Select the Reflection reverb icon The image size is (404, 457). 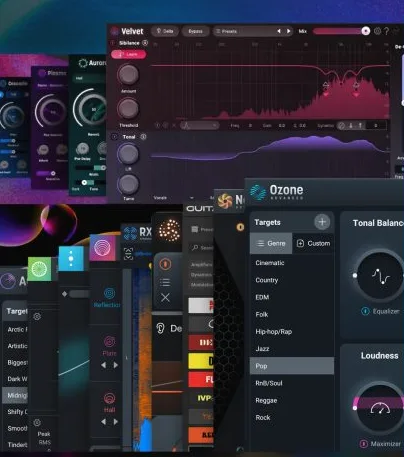point(109,293)
